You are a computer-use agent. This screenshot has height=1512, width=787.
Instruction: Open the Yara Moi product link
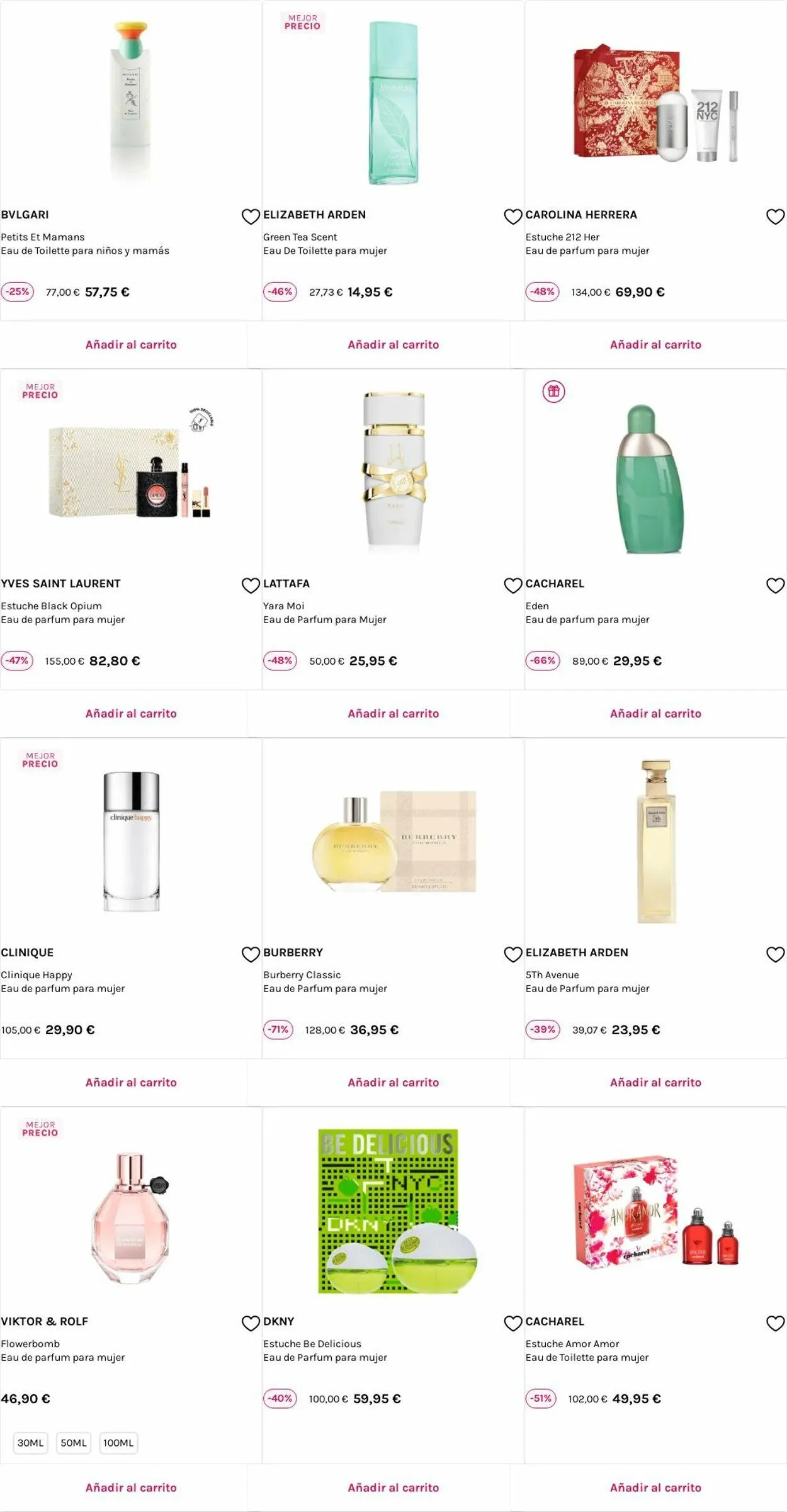click(283, 606)
